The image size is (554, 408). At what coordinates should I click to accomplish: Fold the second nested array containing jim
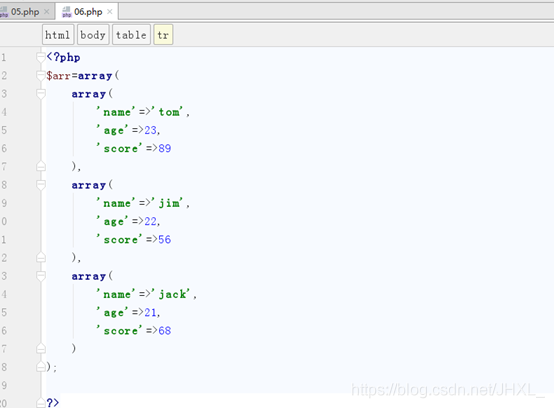point(41,185)
